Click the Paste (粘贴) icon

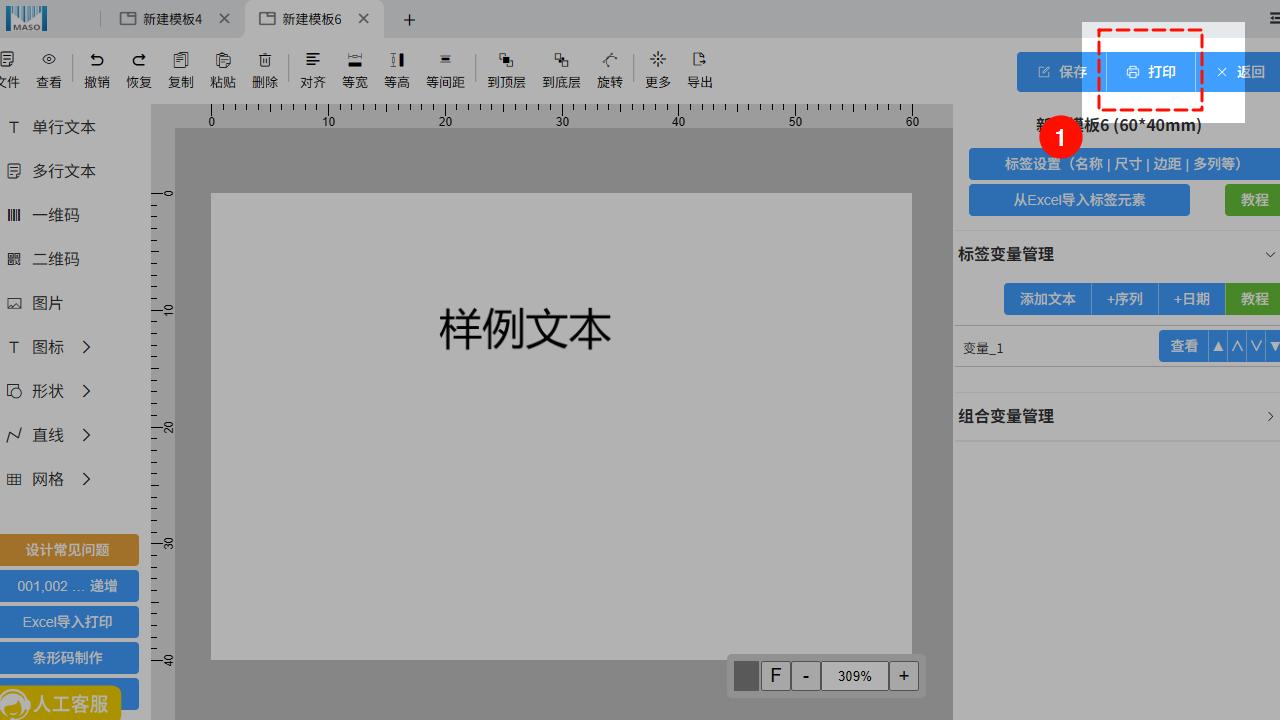223,61
